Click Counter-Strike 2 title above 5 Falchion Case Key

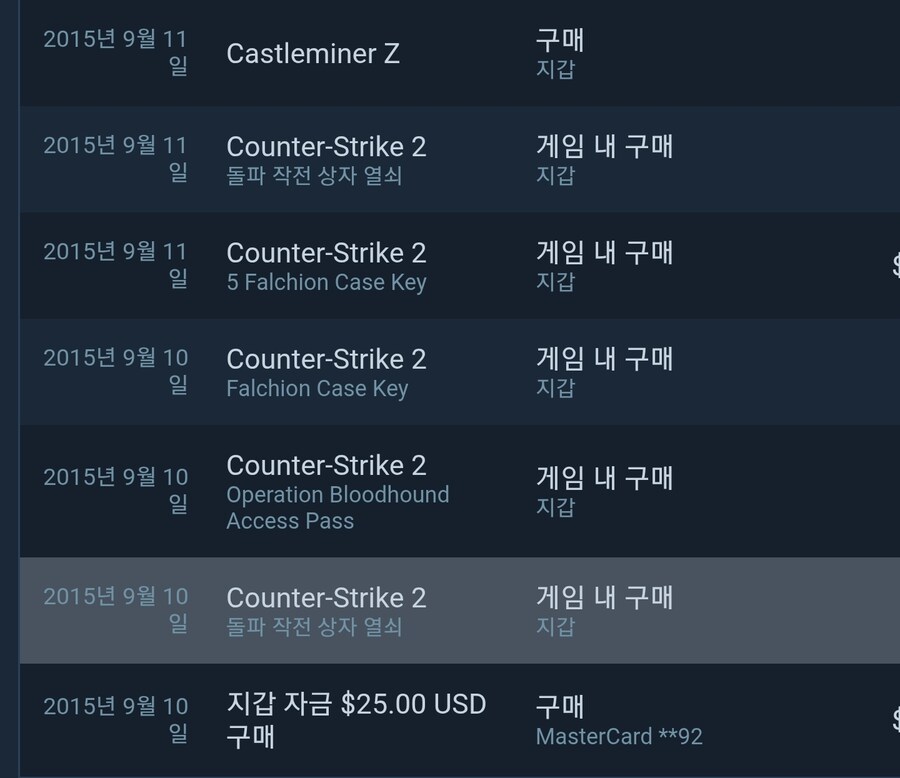pos(326,253)
